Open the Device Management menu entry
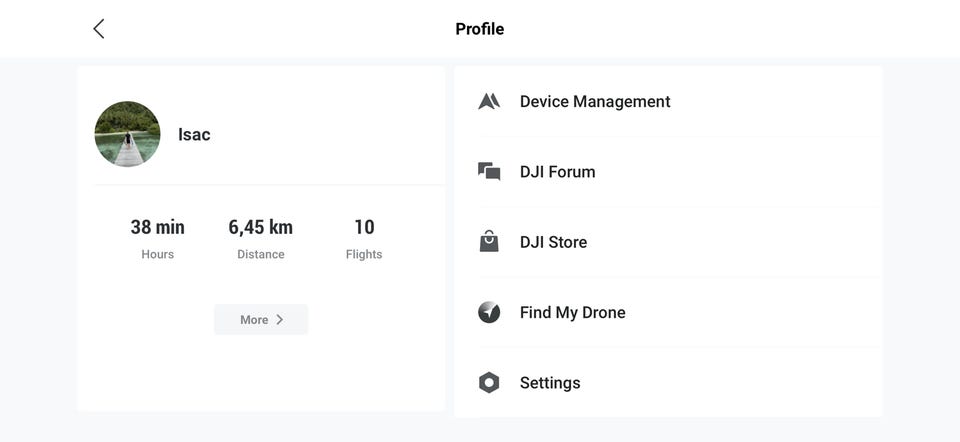This screenshot has height=442, width=960. 595,101
